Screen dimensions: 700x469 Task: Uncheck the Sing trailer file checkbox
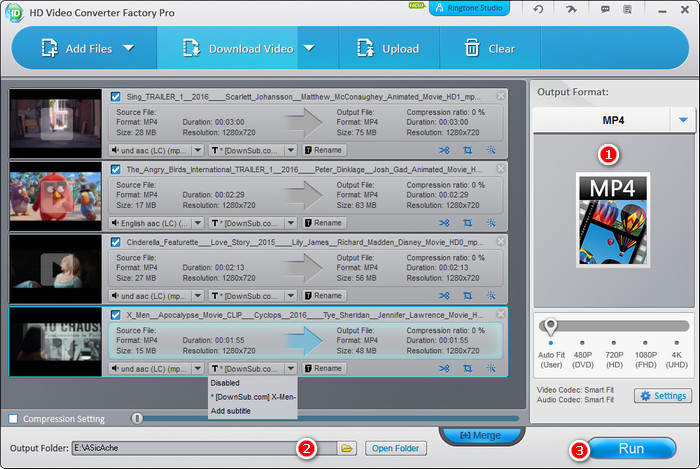(x=116, y=97)
